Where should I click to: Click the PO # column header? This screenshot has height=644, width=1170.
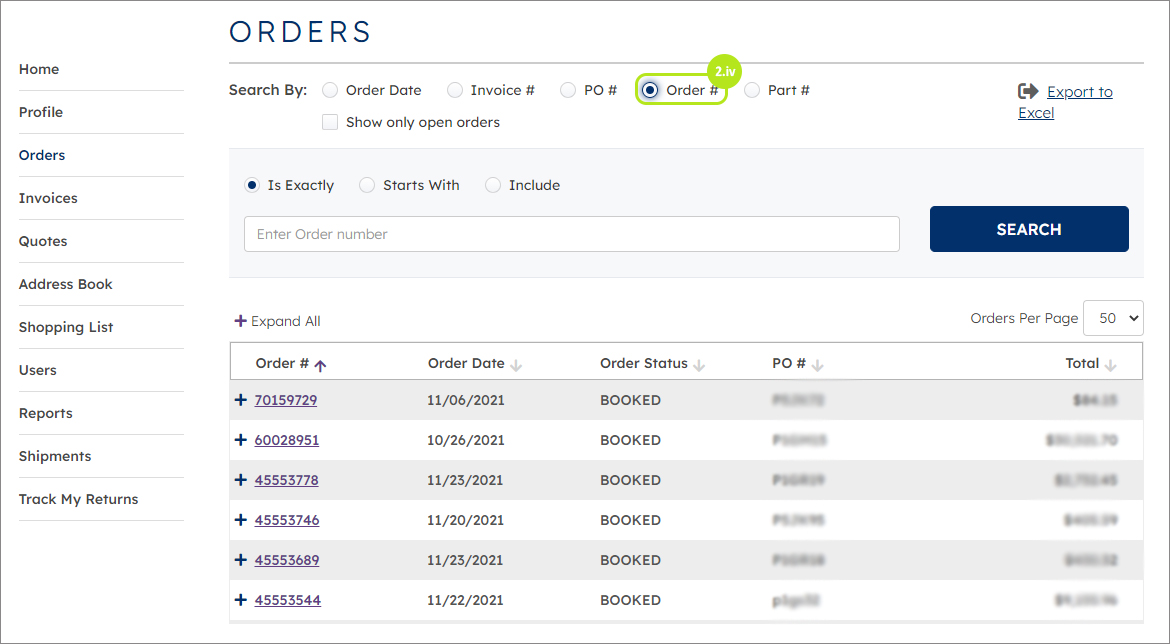(x=789, y=363)
